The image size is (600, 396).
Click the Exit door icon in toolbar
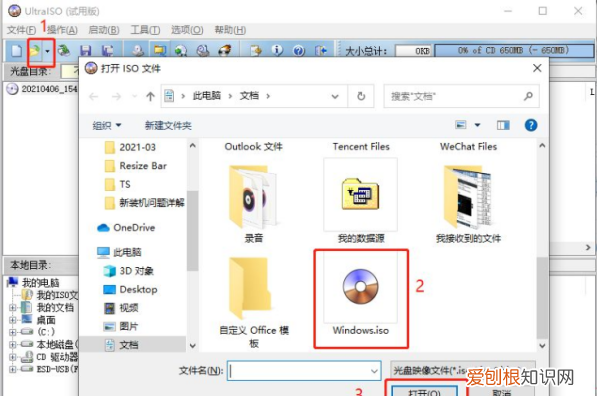tap(321, 50)
